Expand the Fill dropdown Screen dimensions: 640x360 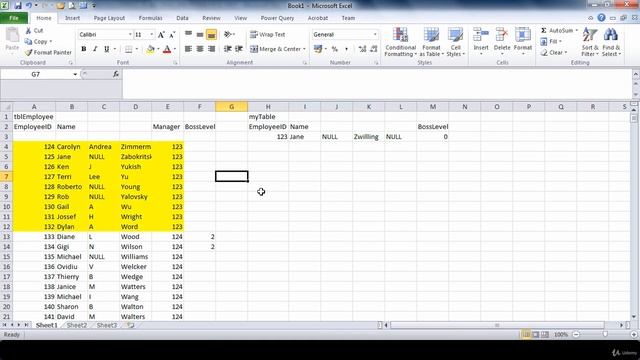click(560, 42)
